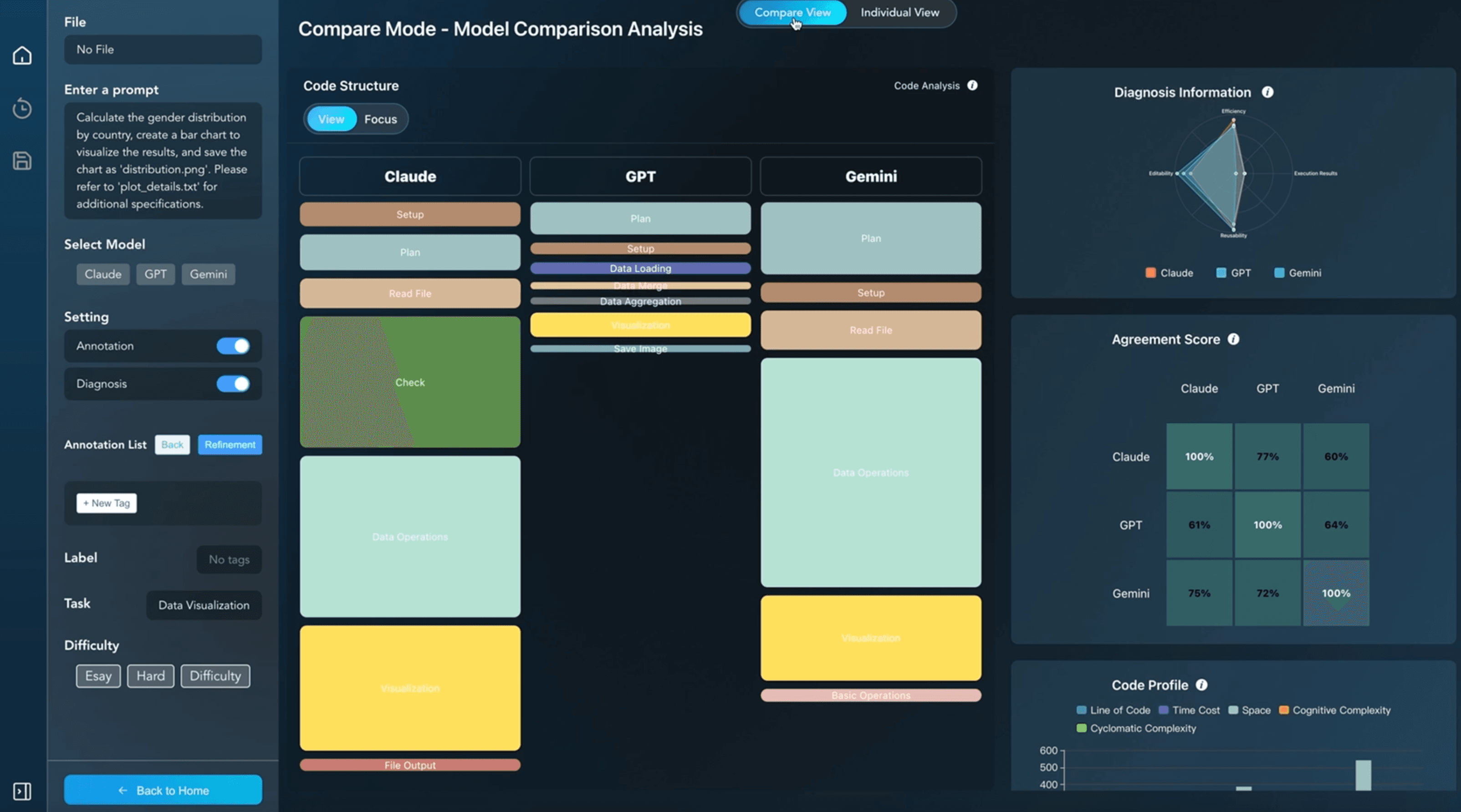Click Claude's File Output block
The image size is (1461, 812).
(x=410, y=765)
